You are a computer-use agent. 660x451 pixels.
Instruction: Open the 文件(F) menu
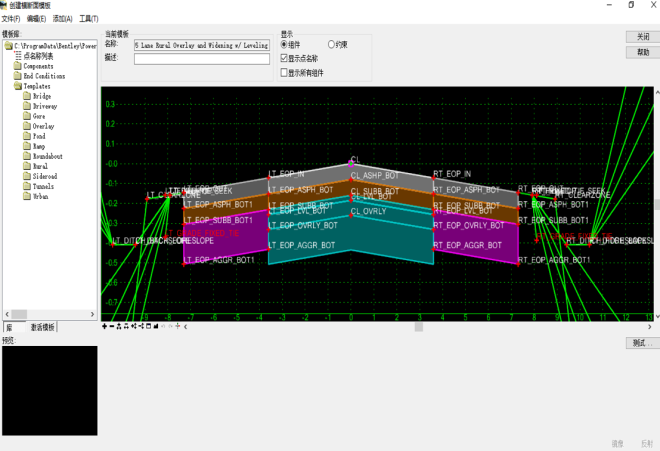point(11,19)
